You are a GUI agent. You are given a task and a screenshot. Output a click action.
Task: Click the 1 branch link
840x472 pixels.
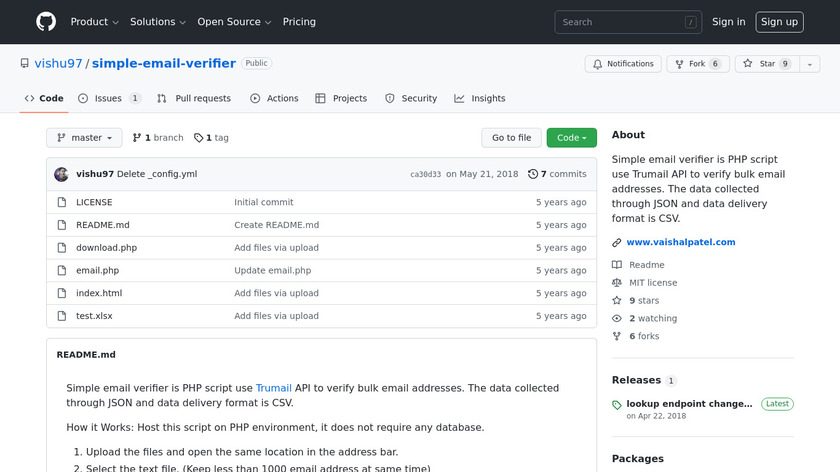158,138
